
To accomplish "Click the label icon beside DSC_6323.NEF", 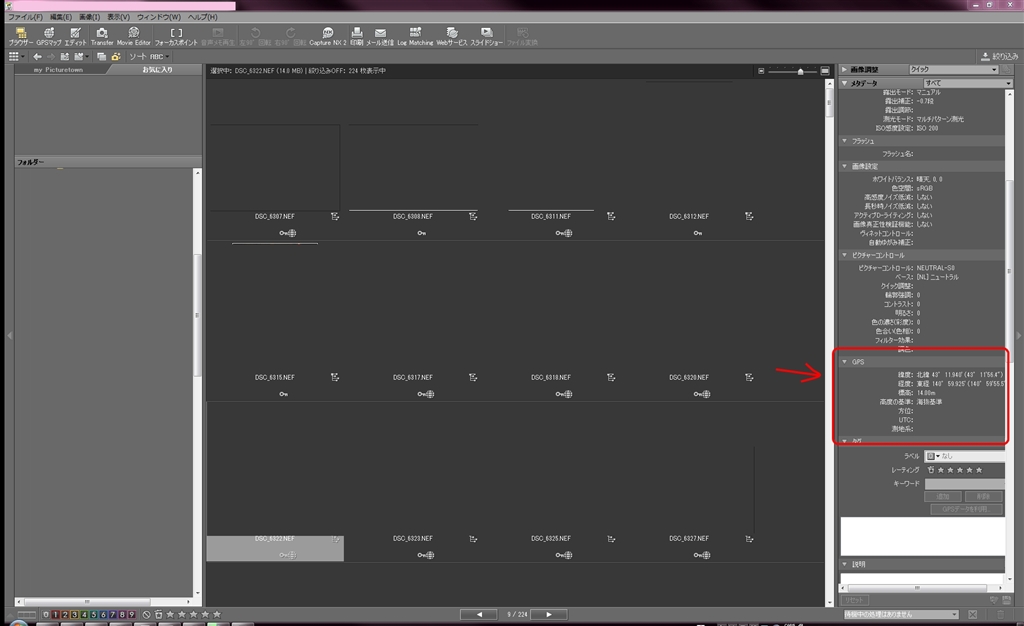I will coord(473,539).
